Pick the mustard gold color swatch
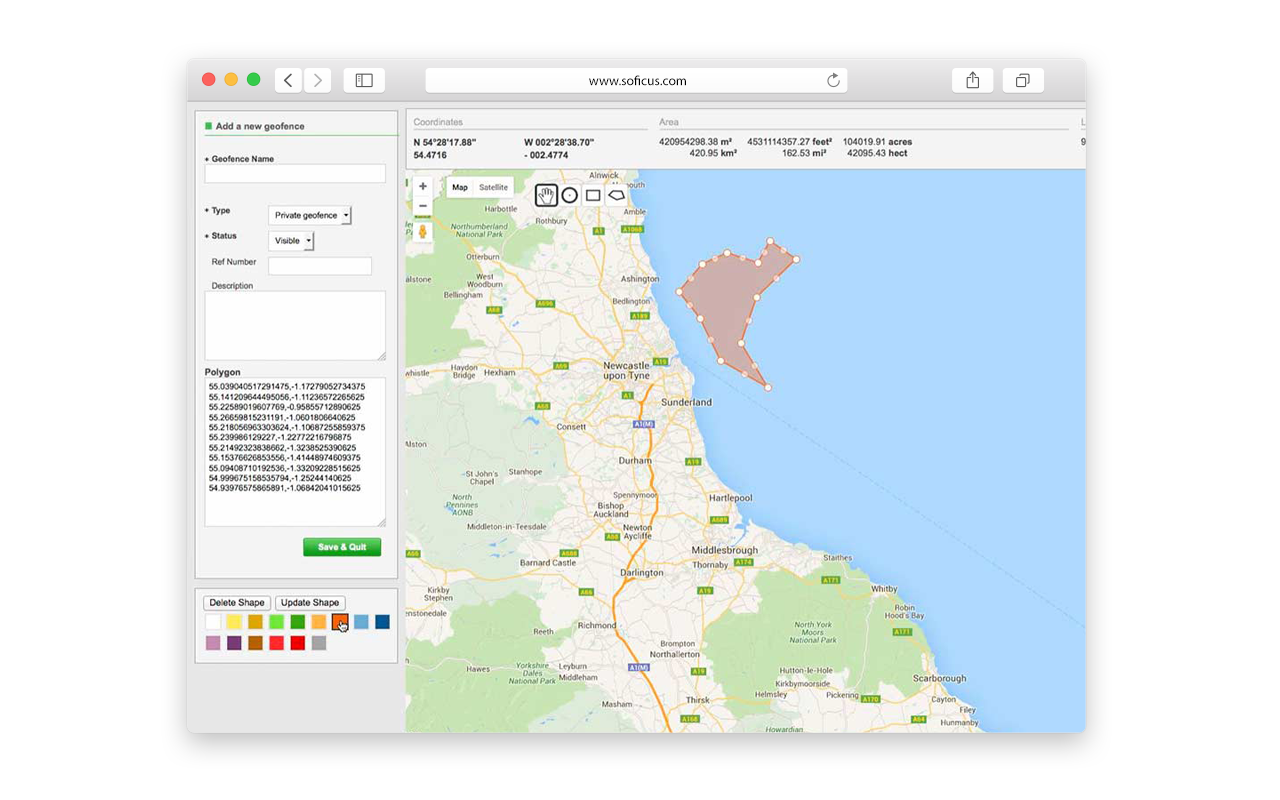Image resolution: width=1280 pixels, height=800 pixels. point(255,622)
